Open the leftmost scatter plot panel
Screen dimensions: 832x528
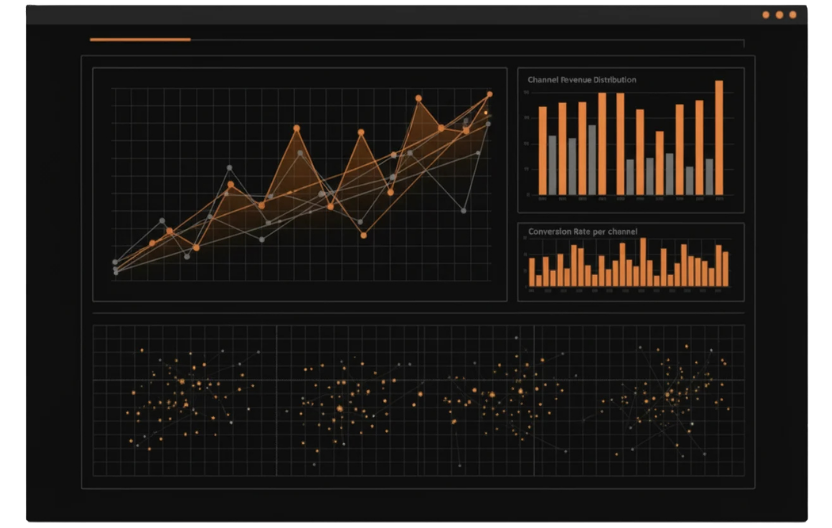pyautogui.click(x=185, y=400)
